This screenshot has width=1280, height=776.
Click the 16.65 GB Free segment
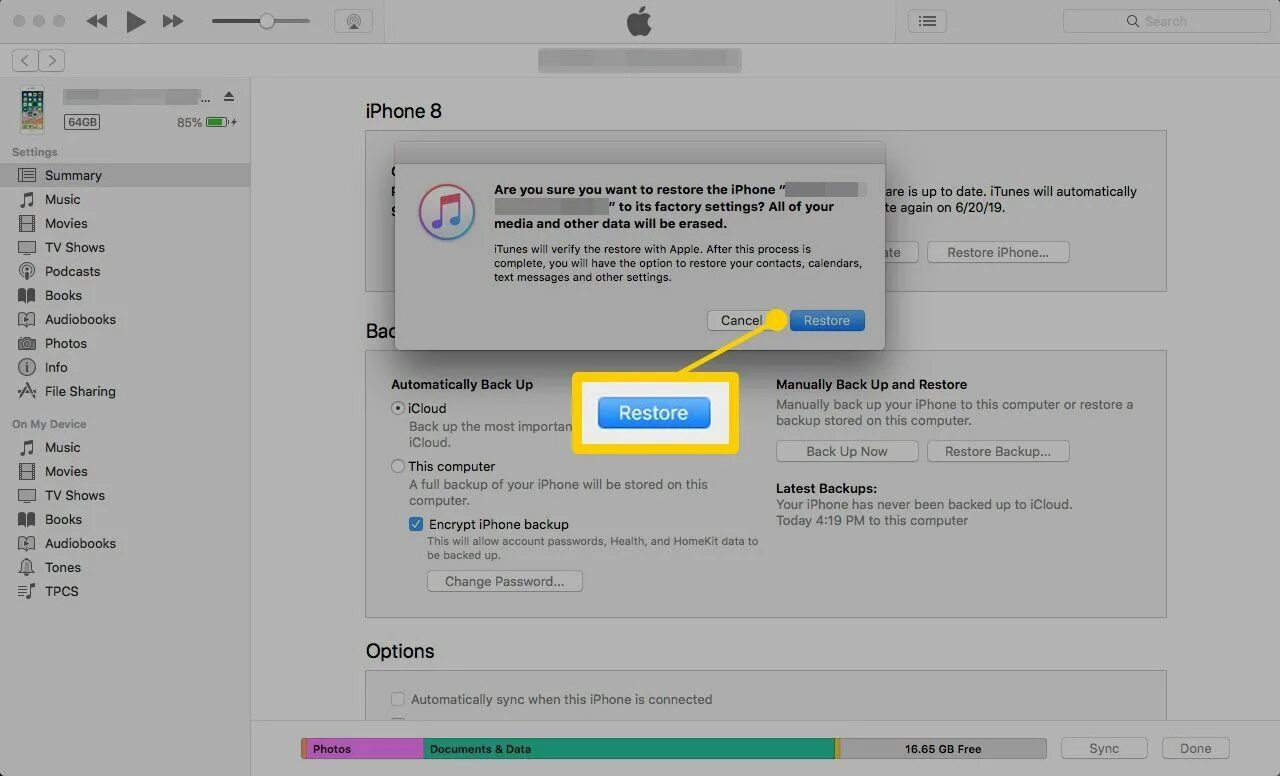point(943,748)
